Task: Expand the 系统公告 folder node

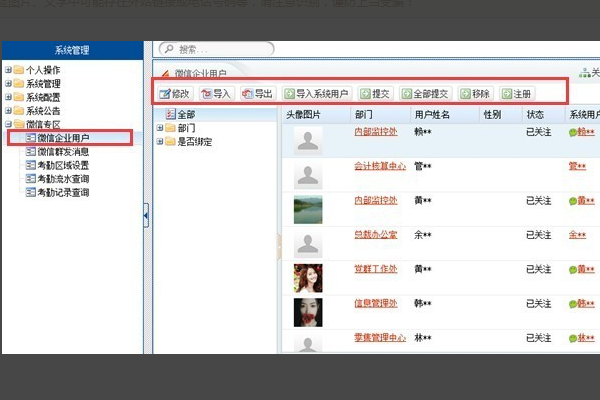Action: (8, 111)
